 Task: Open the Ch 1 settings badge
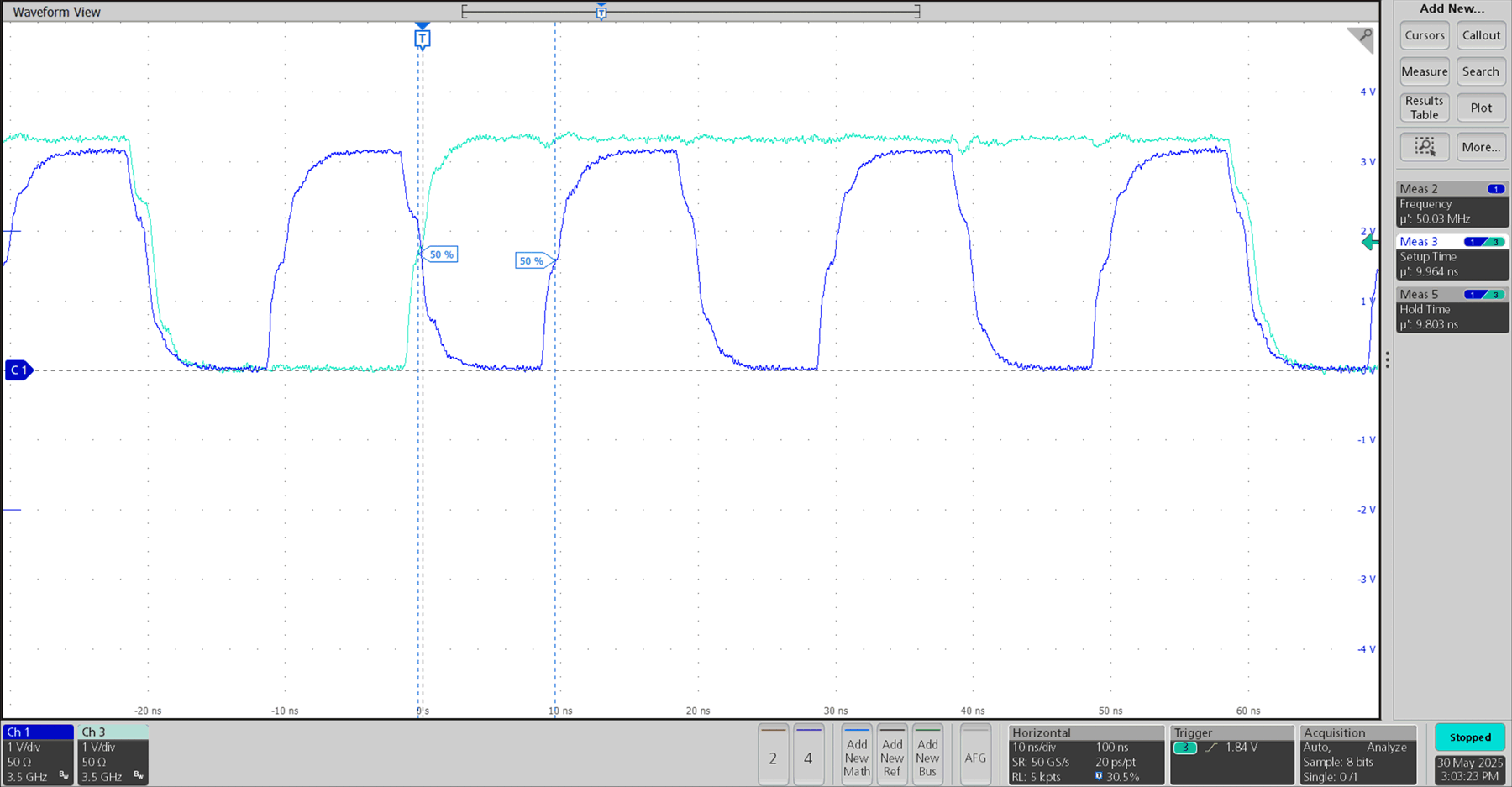click(39, 754)
